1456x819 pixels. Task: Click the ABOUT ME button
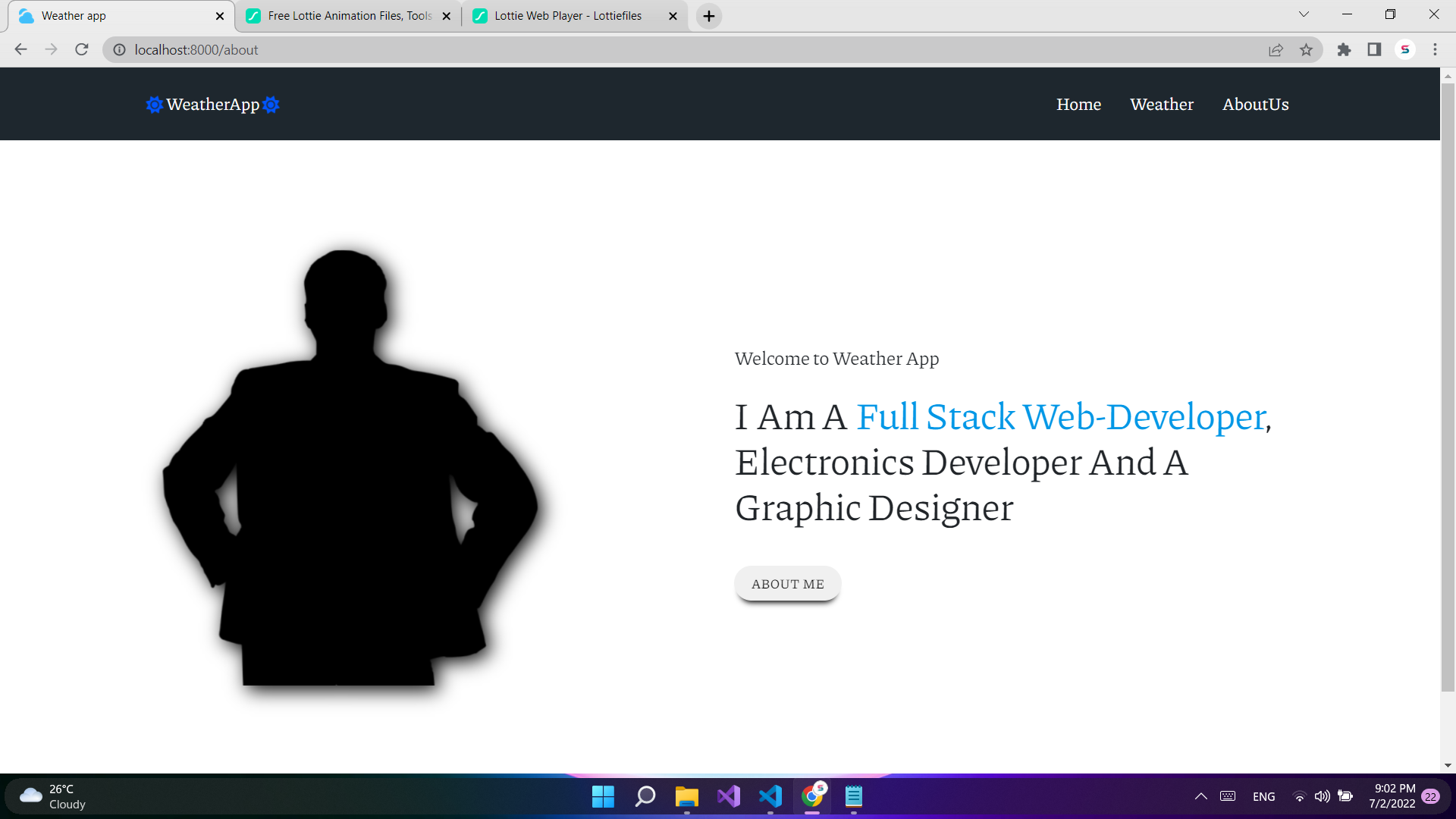[x=787, y=583]
